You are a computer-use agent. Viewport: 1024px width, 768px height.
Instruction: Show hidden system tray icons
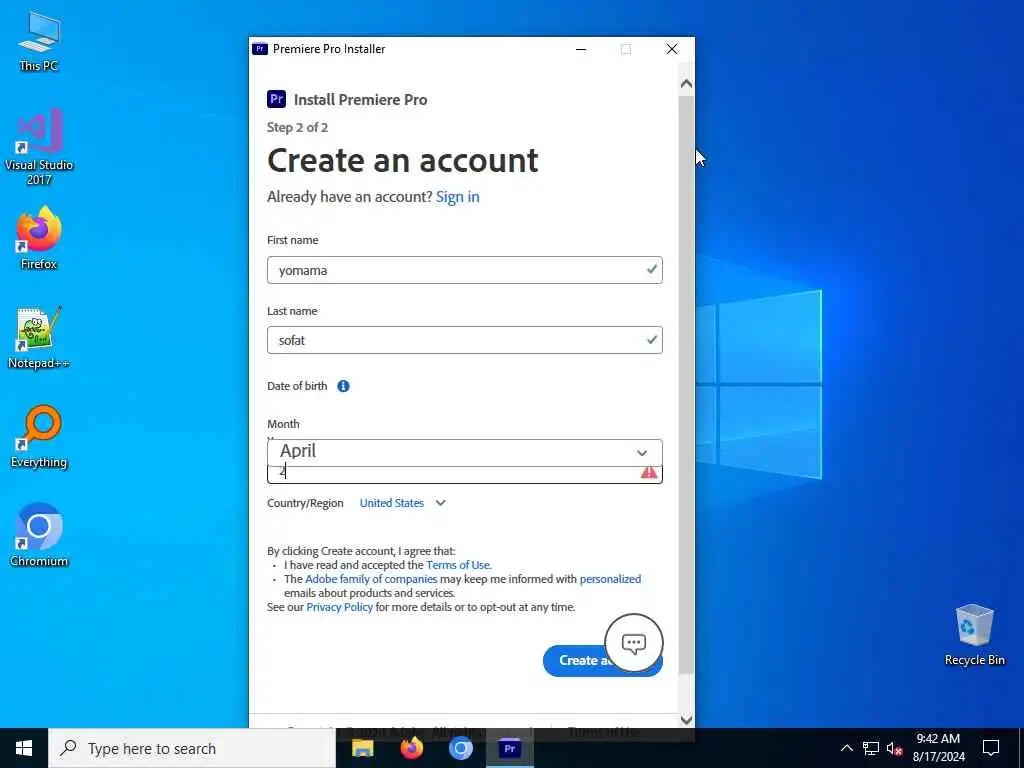coord(846,748)
